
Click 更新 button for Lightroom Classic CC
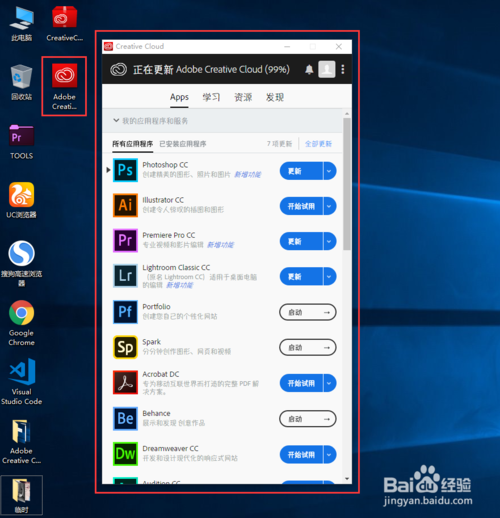[x=301, y=276]
